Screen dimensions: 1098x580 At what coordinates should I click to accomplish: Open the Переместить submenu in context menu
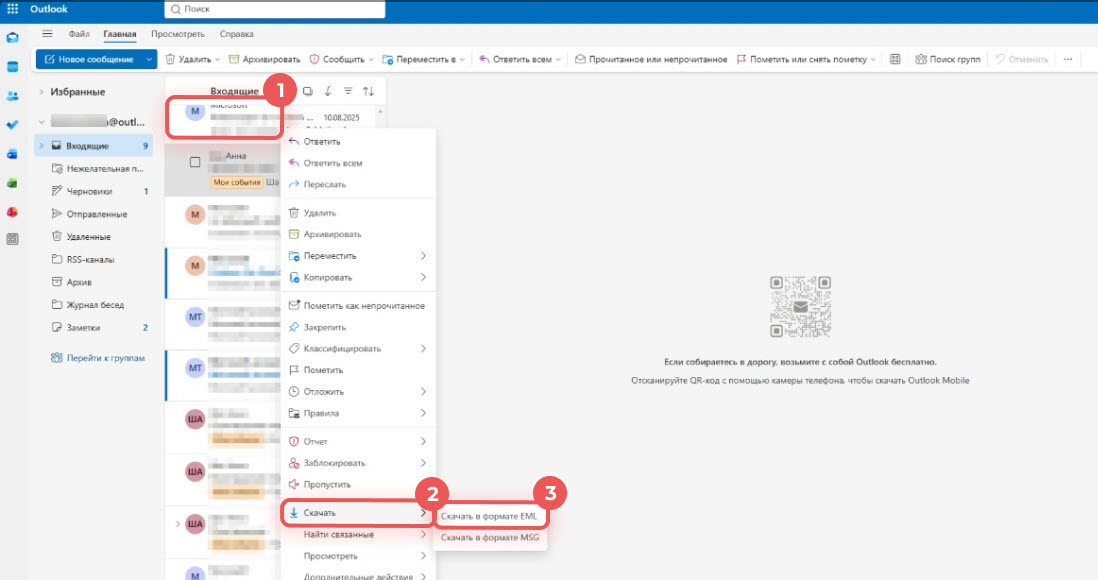356,256
